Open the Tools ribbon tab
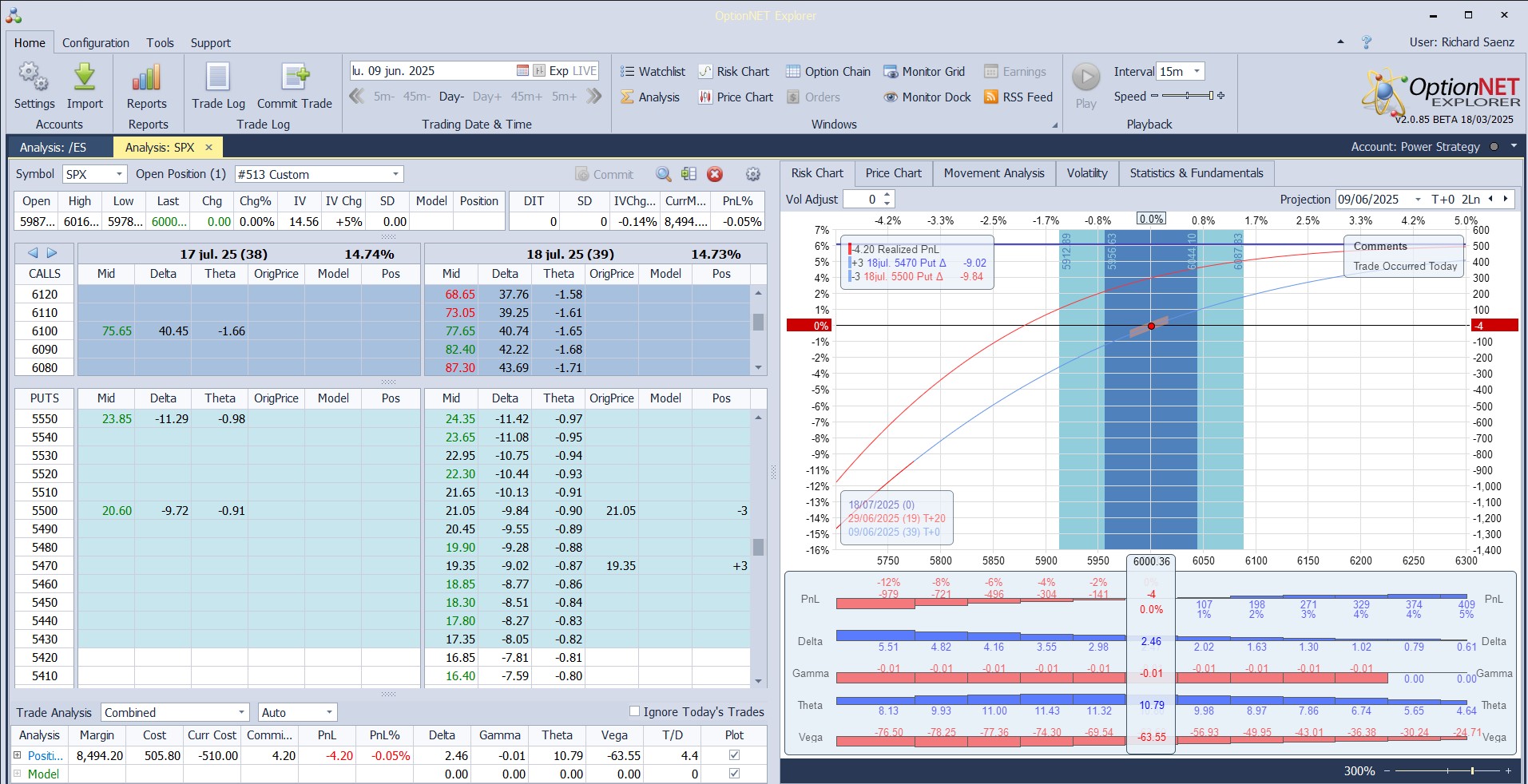This screenshot has height=784, width=1528. click(160, 43)
